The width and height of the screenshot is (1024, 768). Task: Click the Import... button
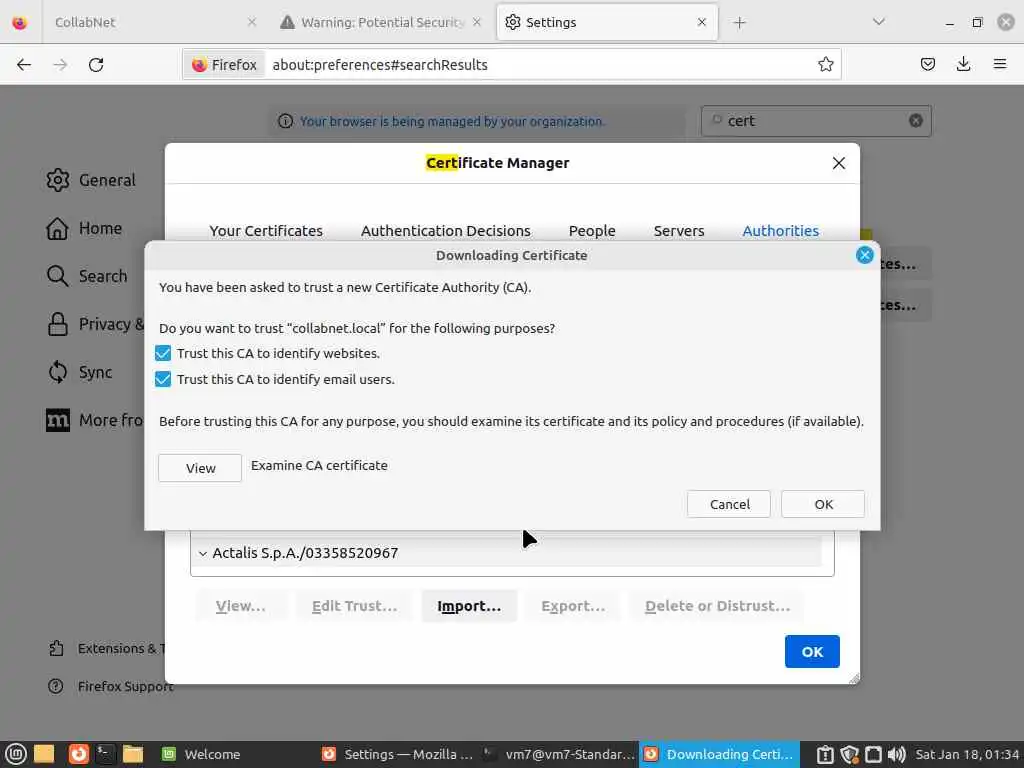(x=469, y=606)
